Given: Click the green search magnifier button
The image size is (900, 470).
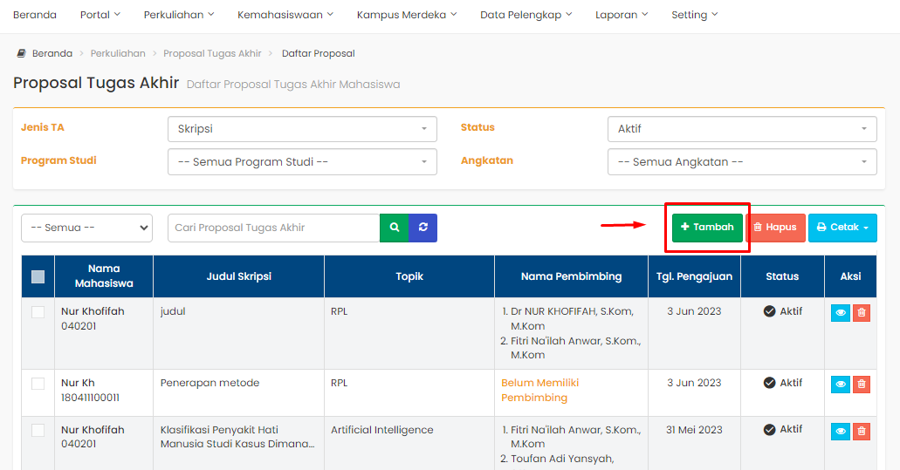Looking at the screenshot, I should click(x=394, y=228).
